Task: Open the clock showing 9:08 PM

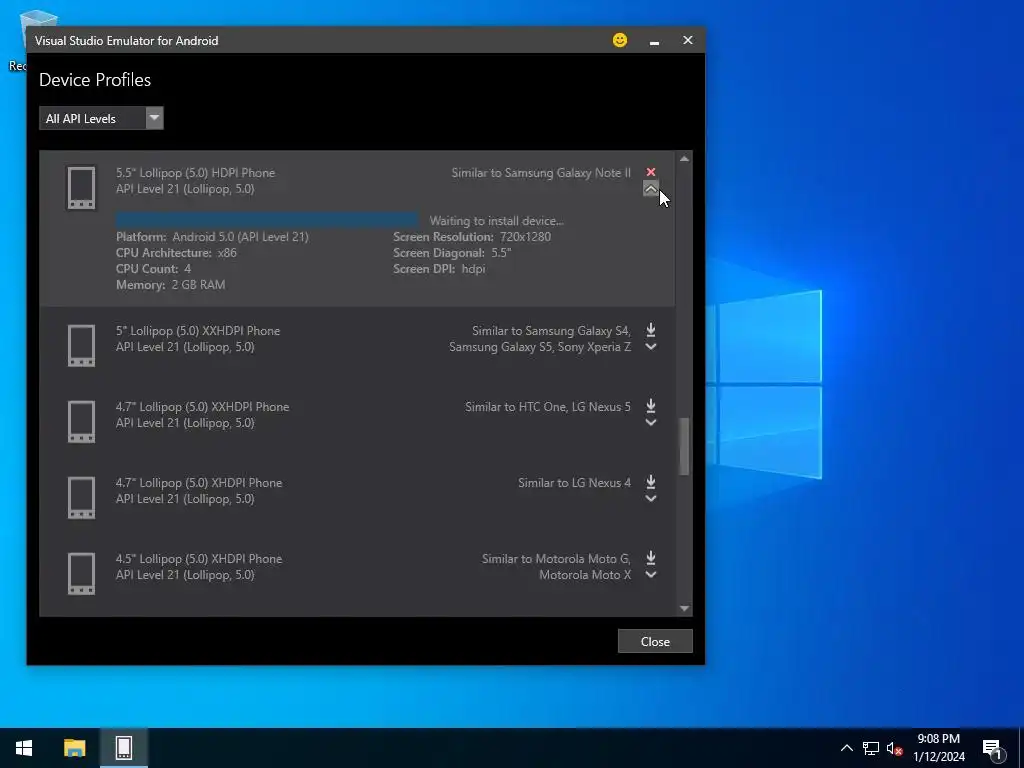Action: (x=938, y=748)
